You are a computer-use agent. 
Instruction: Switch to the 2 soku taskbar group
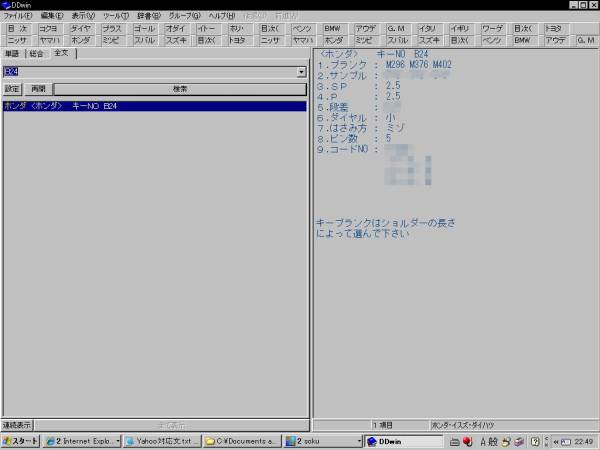(x=323, y=441)
